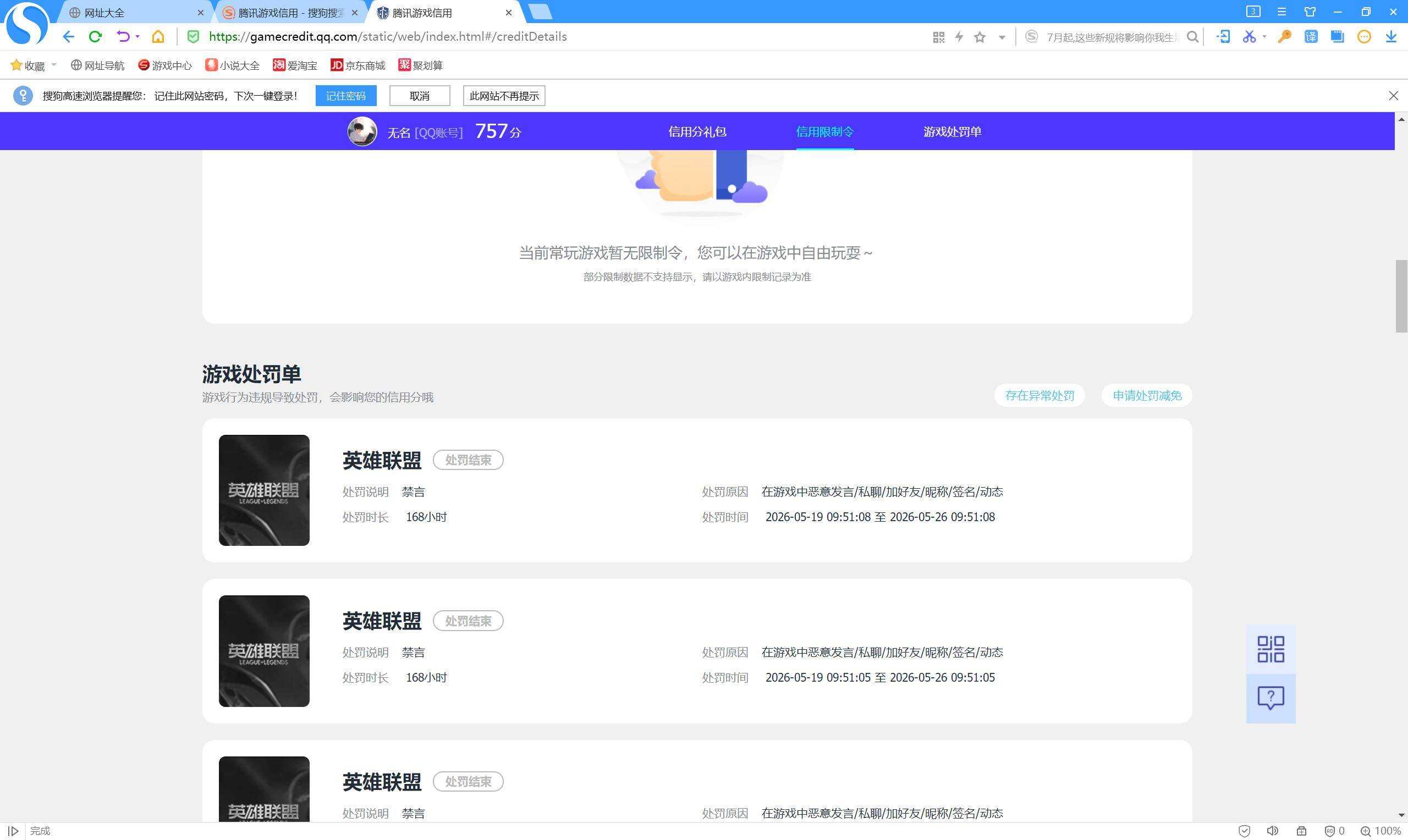Open the skin shirt icon in the title bar
The height and width of the screenshot is (840, 1408).
point(1310,12)
